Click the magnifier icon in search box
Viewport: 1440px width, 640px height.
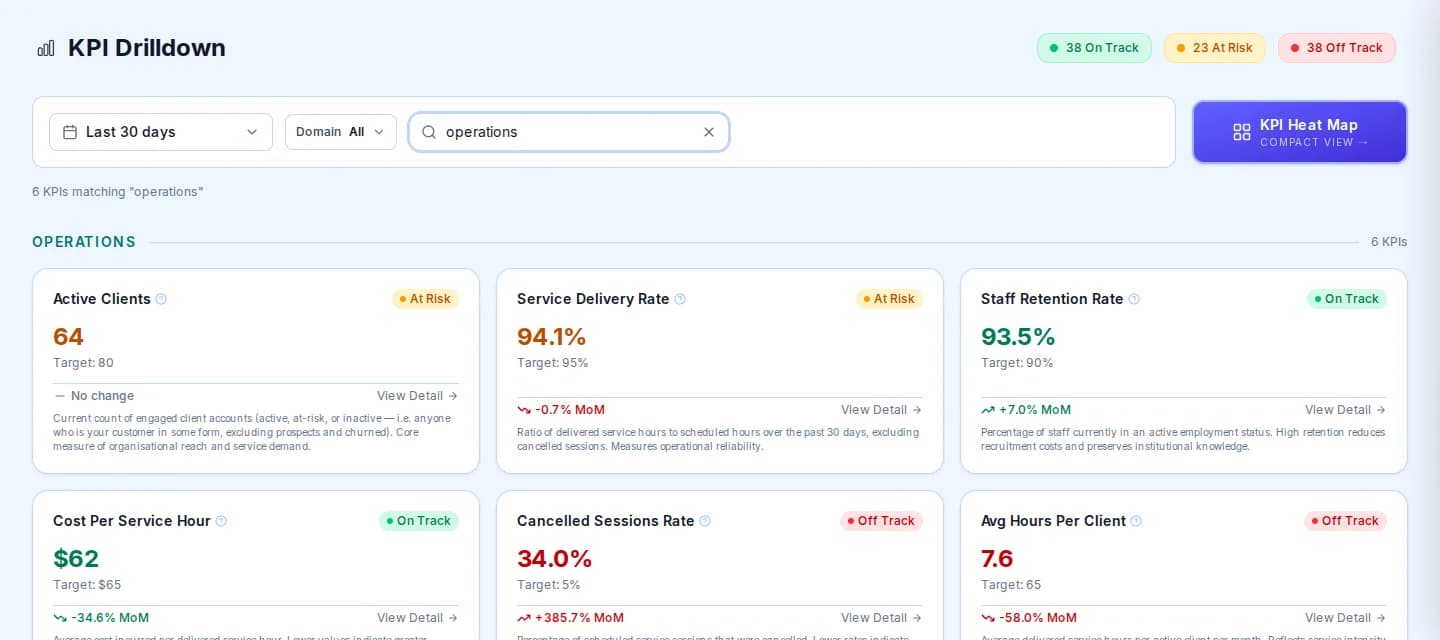point(429,132)
